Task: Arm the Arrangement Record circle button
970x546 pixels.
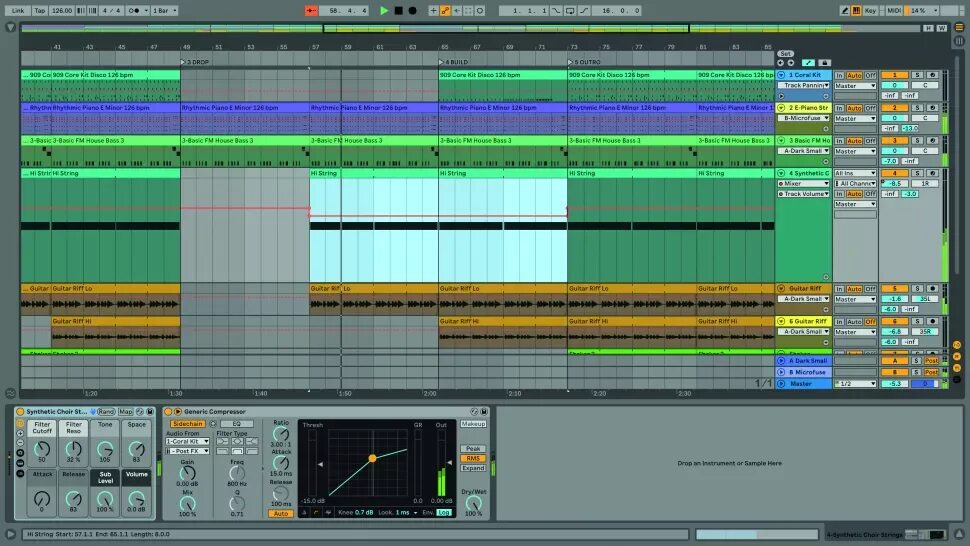Action: point(413,11)
